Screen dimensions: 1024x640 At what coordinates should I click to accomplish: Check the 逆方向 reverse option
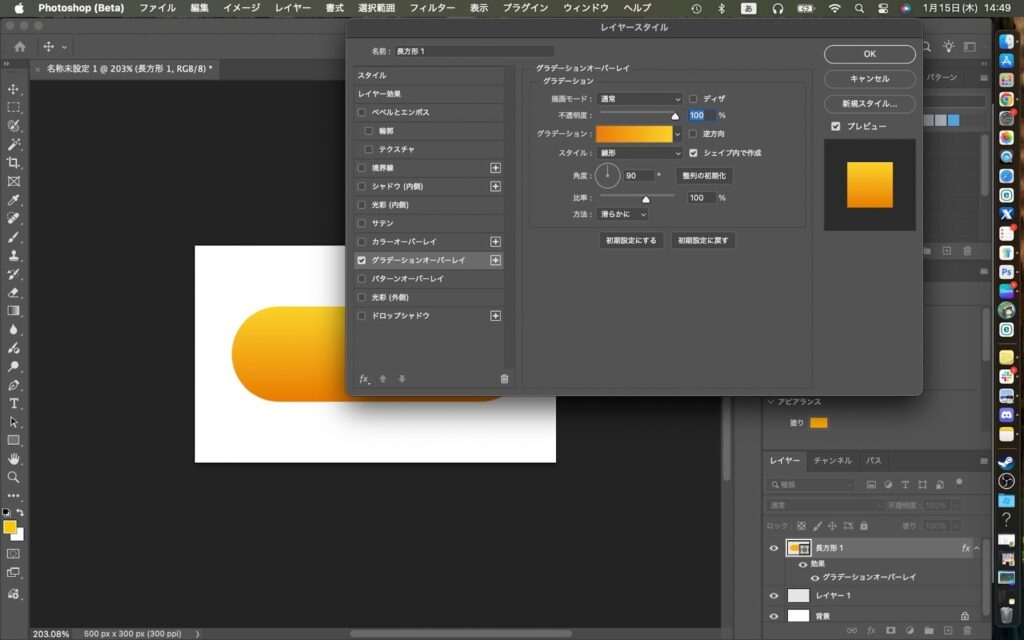[694, 134]
